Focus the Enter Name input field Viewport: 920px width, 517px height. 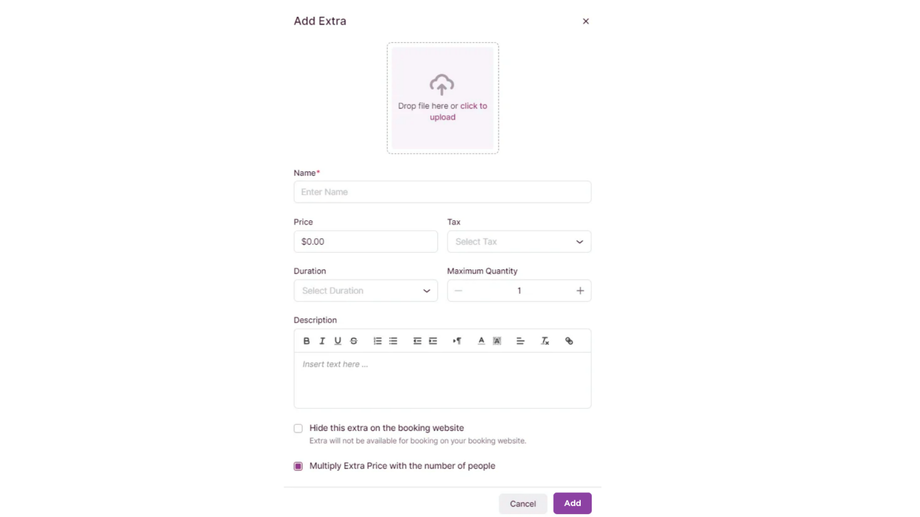coord(442,192)
